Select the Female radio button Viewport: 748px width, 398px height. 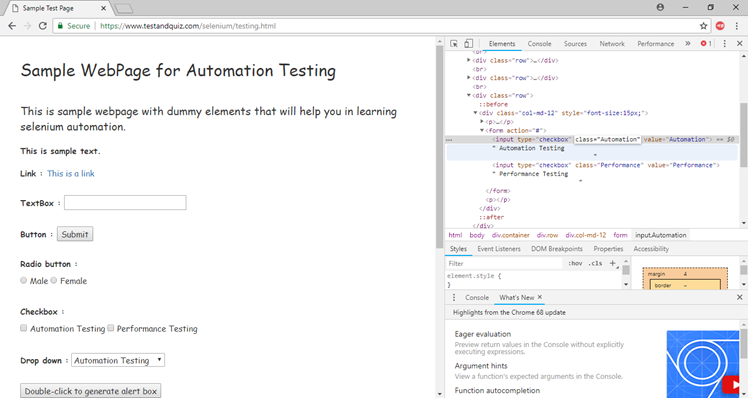tap(54, 280)
